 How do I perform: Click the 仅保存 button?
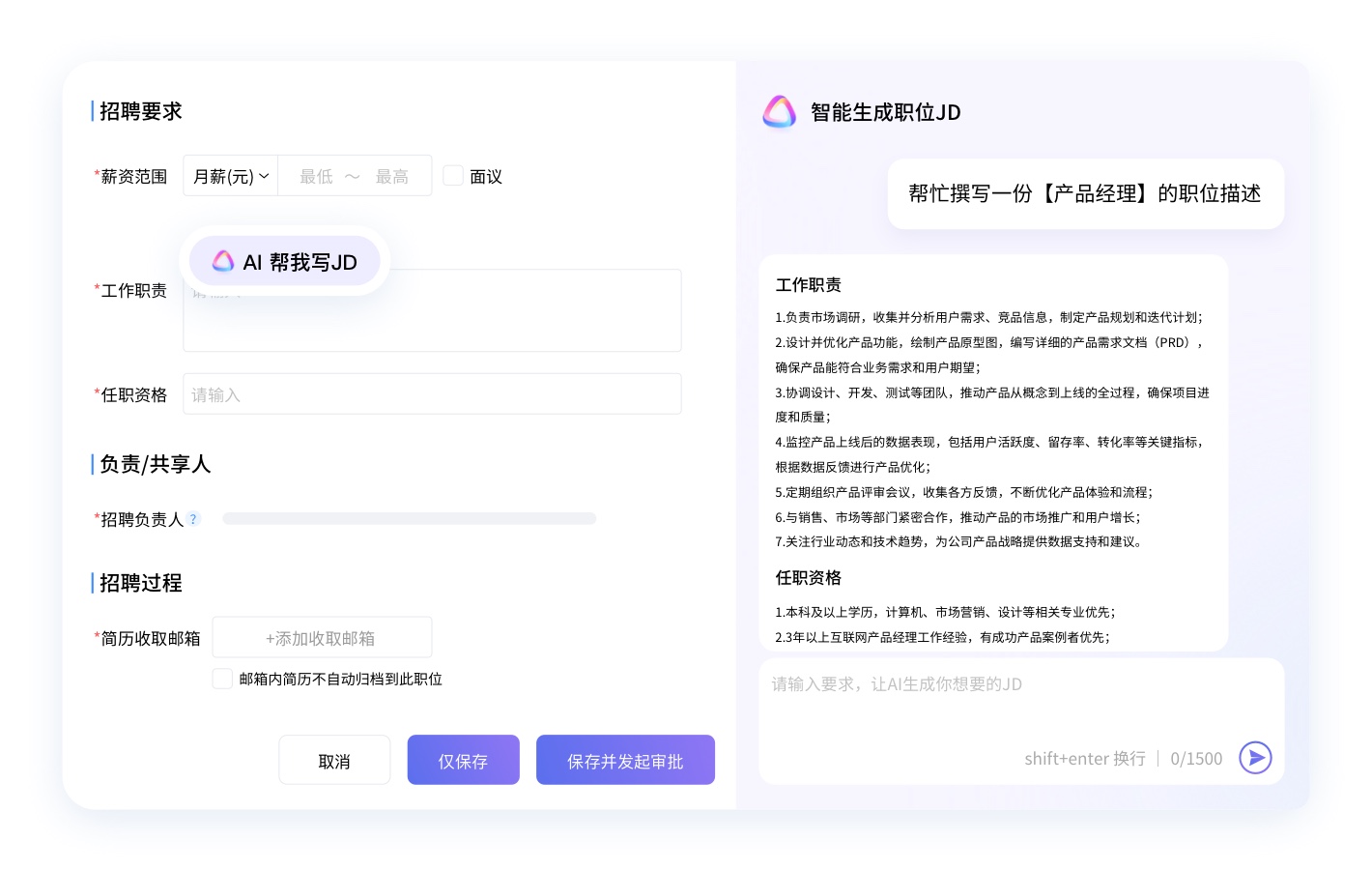pos(463,761)
